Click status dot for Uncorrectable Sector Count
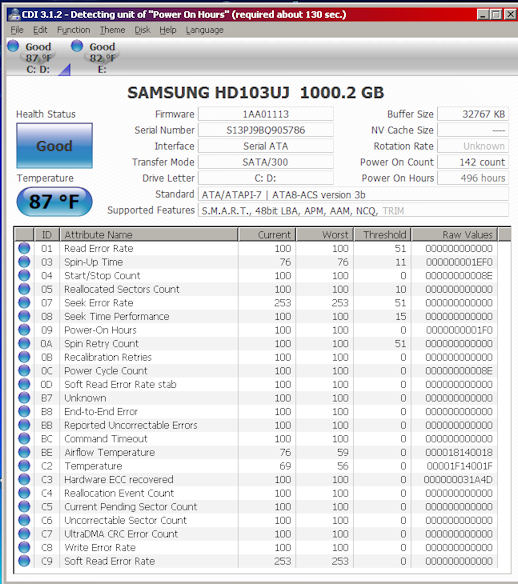The width and height of the screenshot is (518, 584). click(24, 520)
